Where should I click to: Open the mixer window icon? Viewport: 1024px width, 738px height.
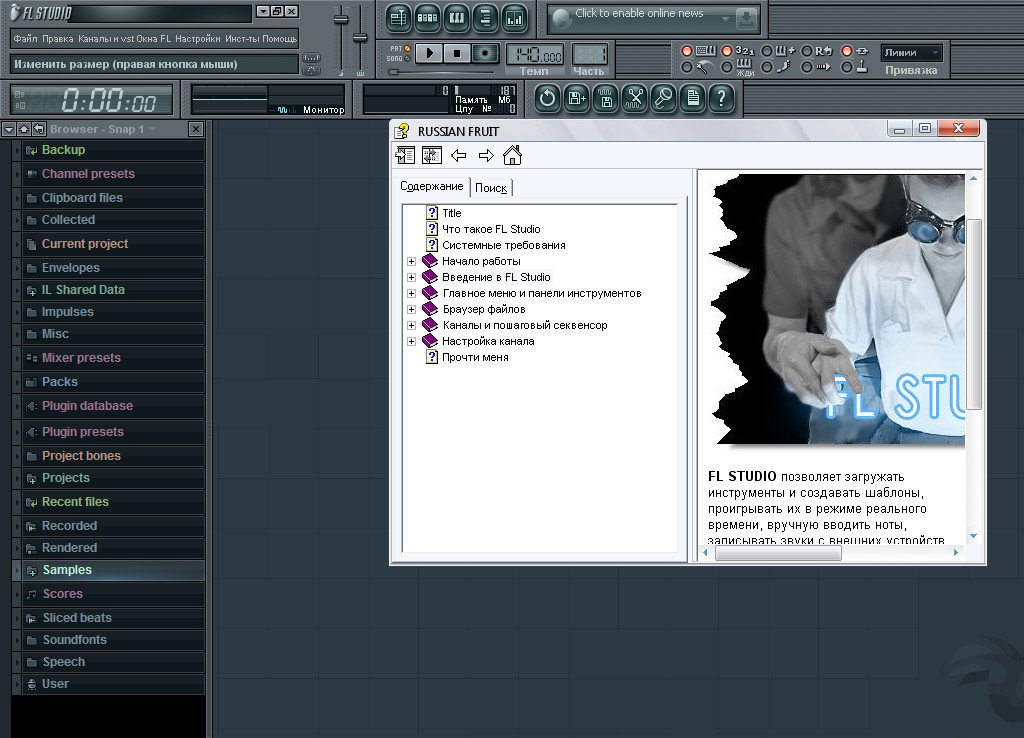(x=514, y=17)
